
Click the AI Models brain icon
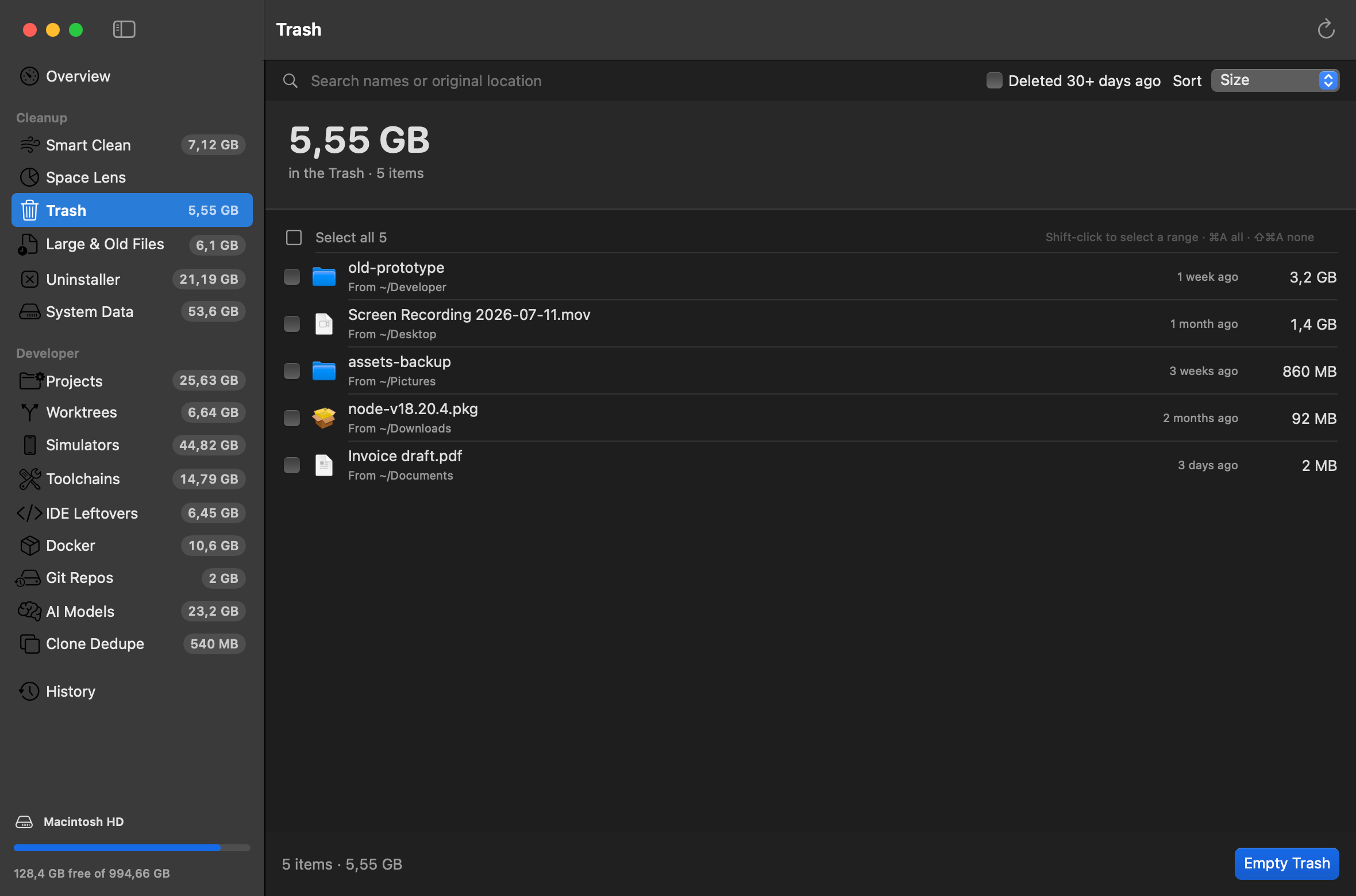coord(29,611)
